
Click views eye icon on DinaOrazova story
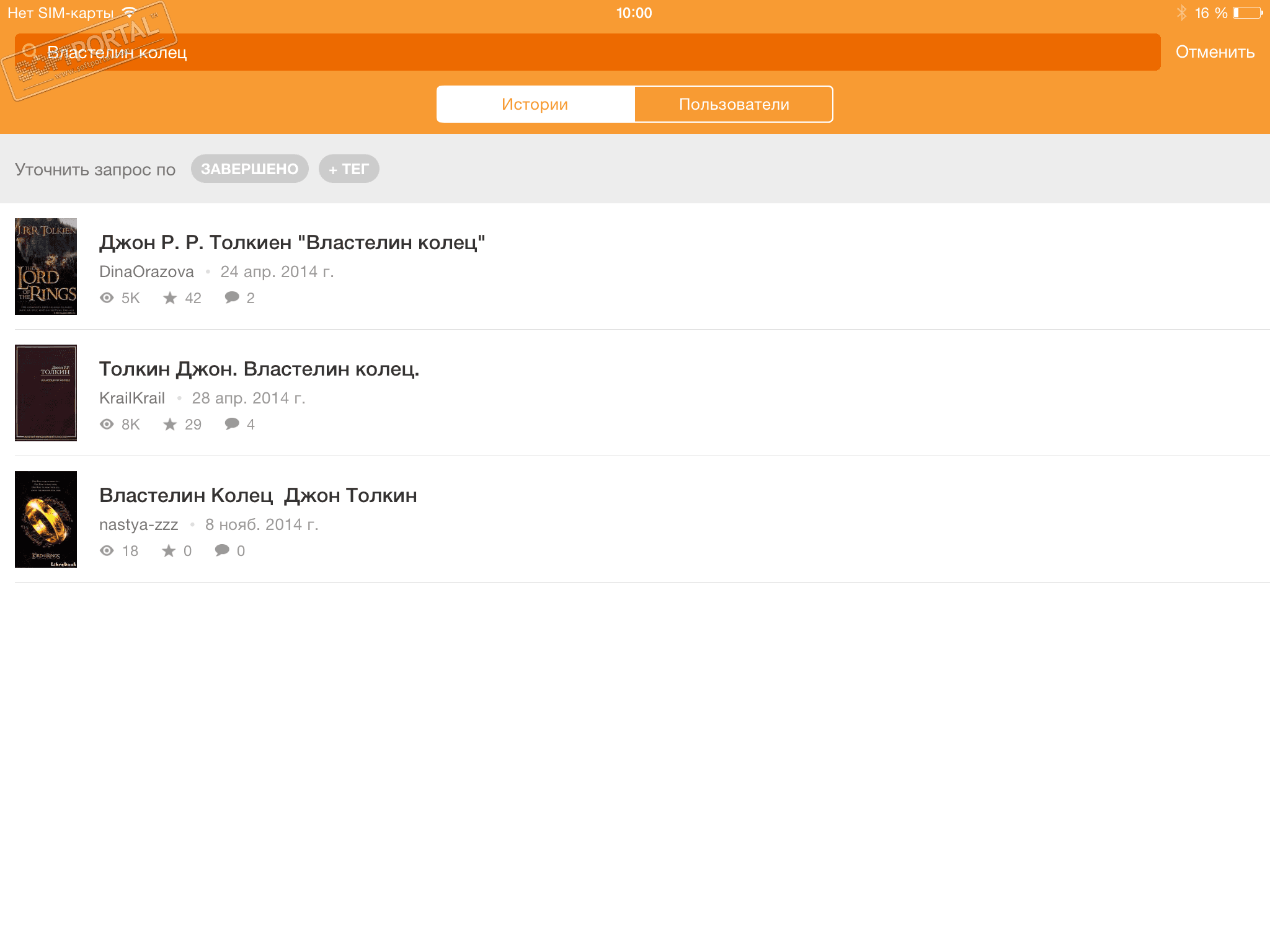point(107,298)
